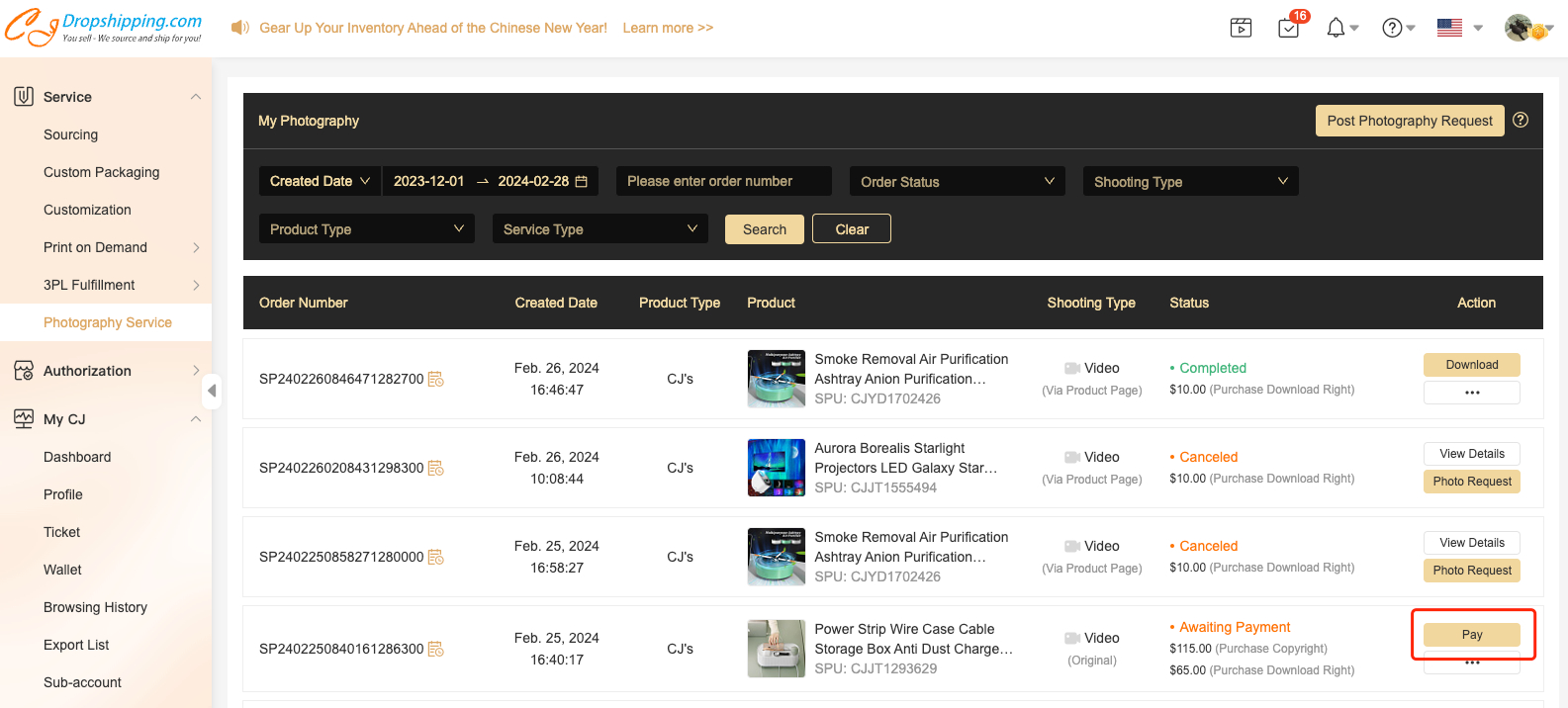The image size is (1568, 708).
Task: Click the notification bell icon
Action: click(x=1336, y=28)
